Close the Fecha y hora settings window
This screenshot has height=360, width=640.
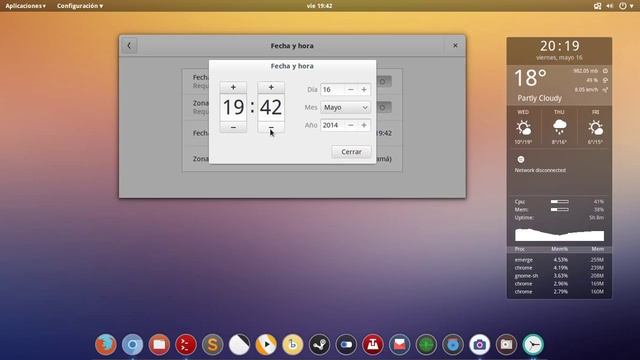(x=455, y=46)
